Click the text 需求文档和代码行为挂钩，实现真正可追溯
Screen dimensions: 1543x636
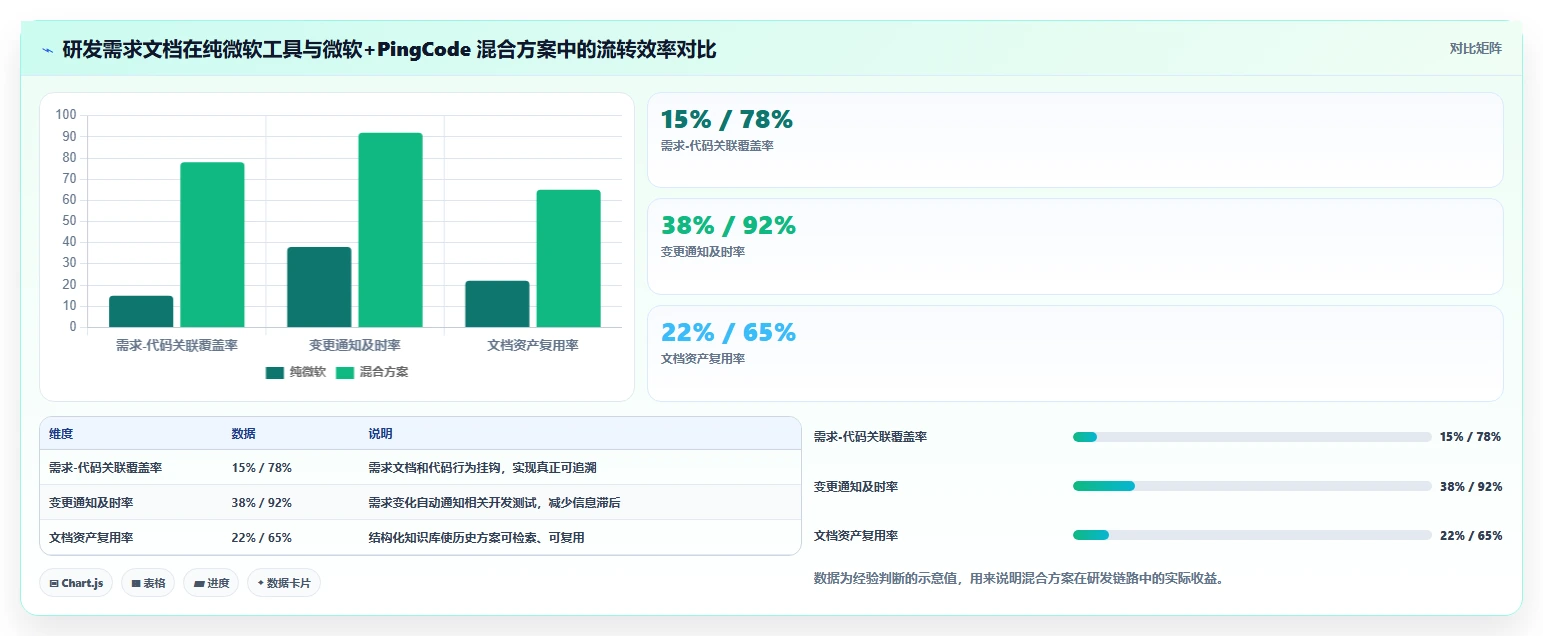[482, 468]
